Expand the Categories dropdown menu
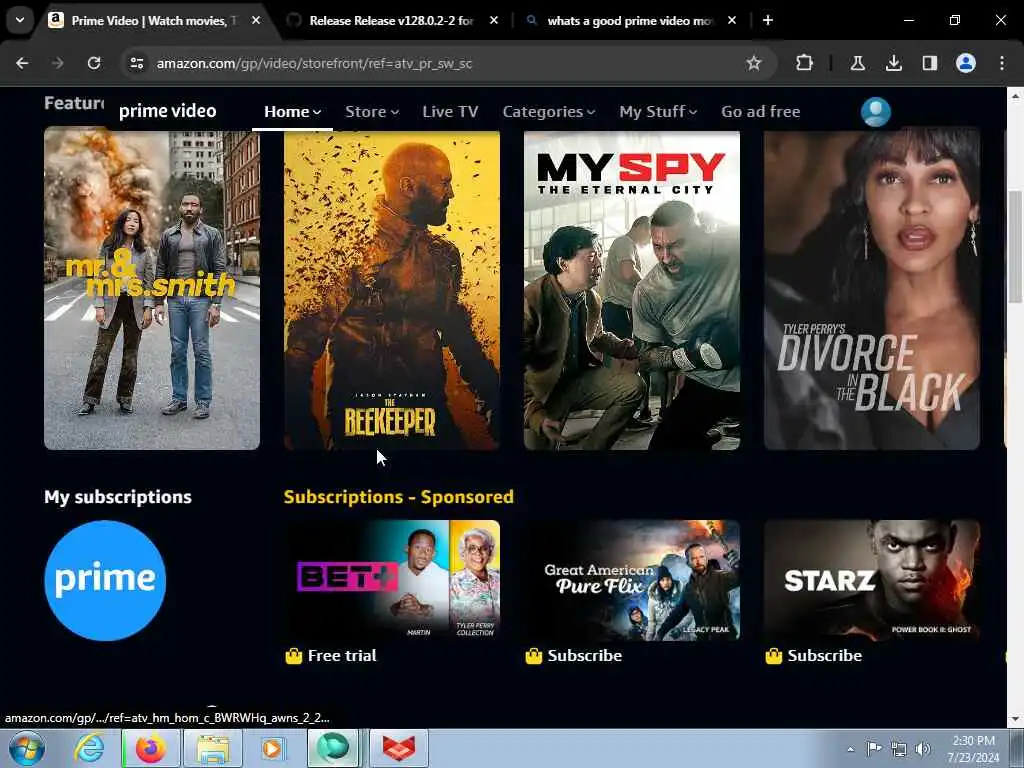This screenshot has width=1024, height=768. pos(549,112)
